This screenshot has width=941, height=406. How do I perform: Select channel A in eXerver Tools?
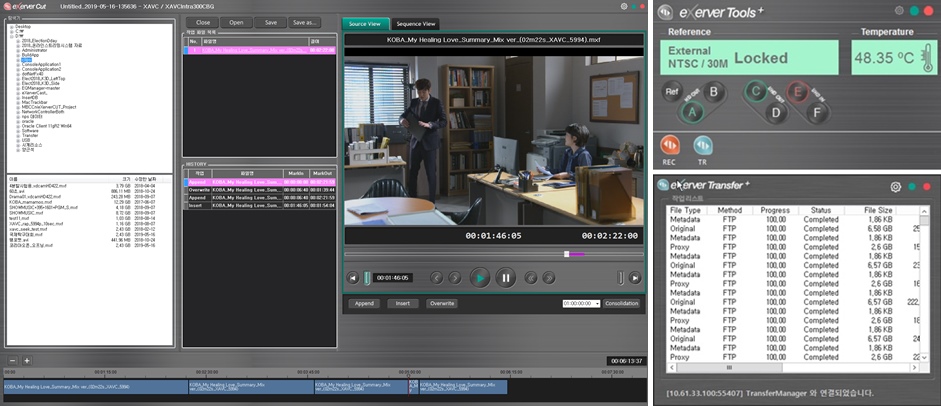[693, 112]
